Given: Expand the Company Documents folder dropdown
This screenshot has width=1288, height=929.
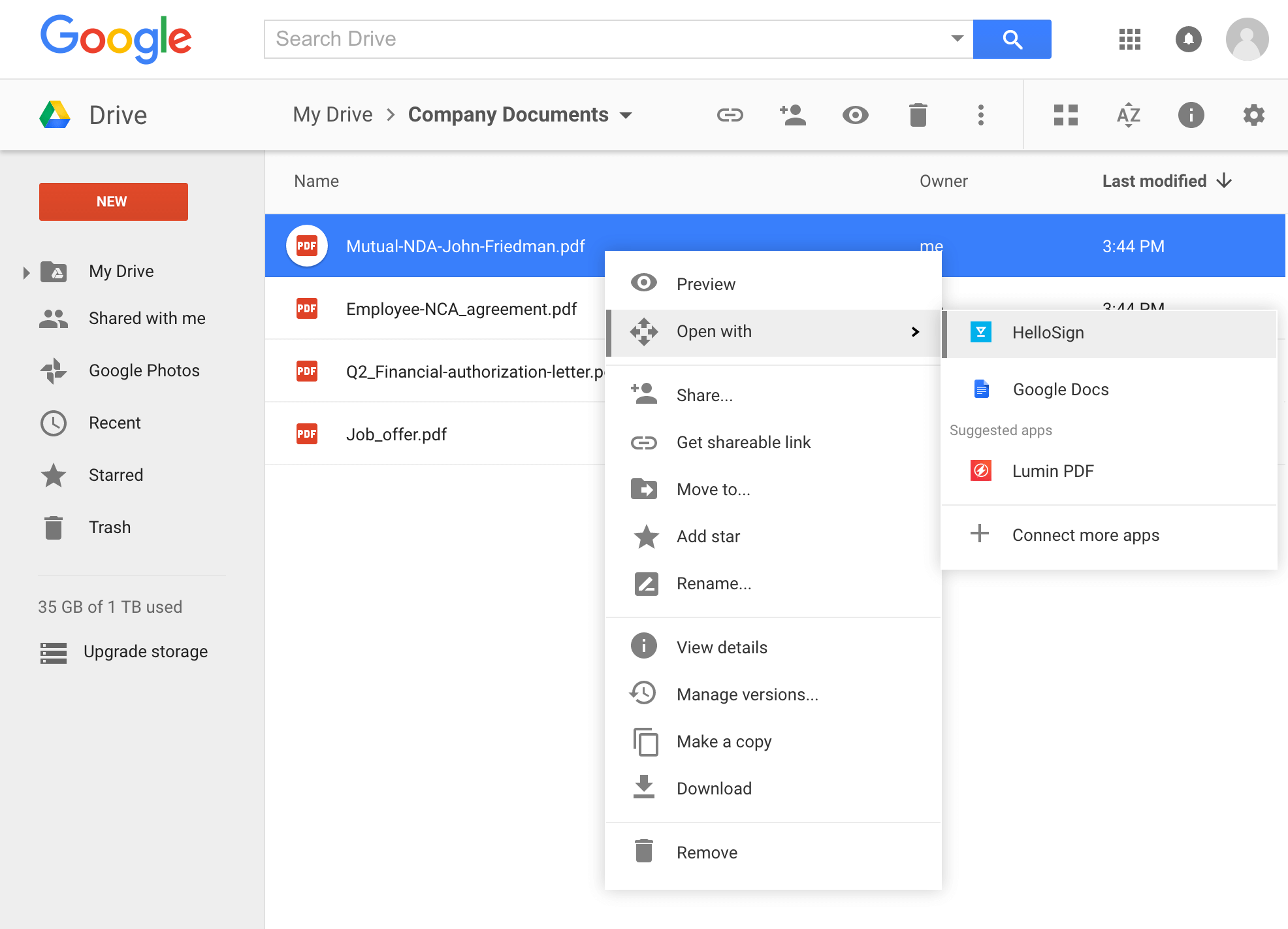Looking at the screenshot, I should pos(628,114).
